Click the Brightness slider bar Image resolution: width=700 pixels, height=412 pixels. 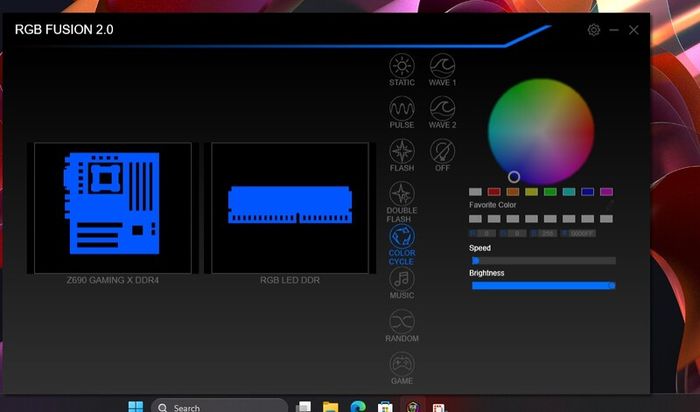(544, 286)
